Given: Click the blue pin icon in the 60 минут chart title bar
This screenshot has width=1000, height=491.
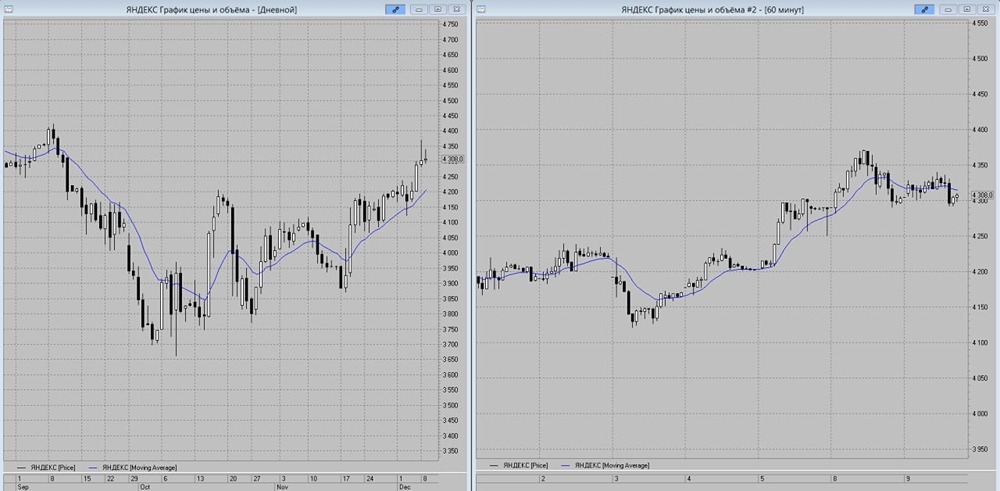Looking at the screenshot, I should point(926,9).
